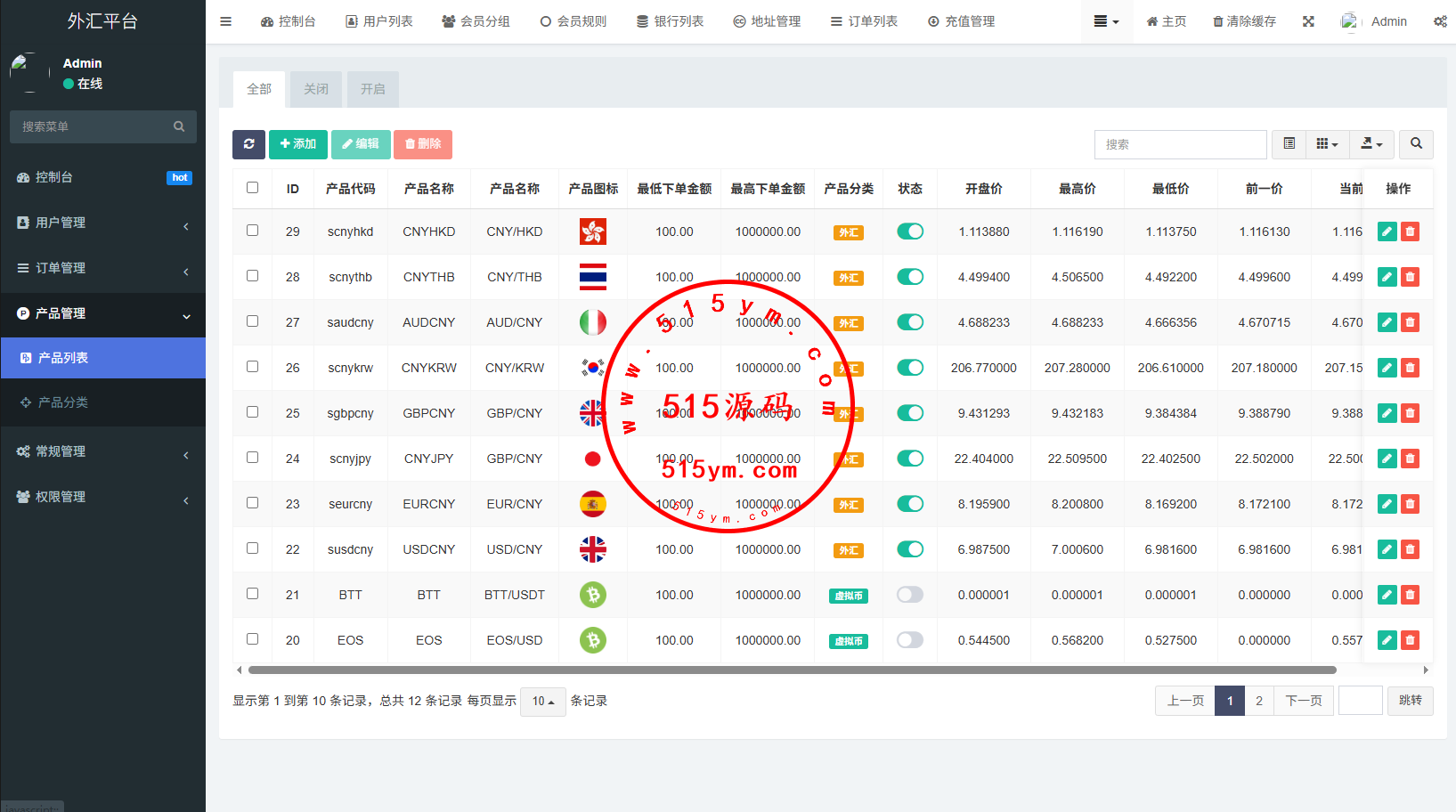Click the magnifier search button beside toolbar
The image size is (1456, 812).
point(1416,144)
